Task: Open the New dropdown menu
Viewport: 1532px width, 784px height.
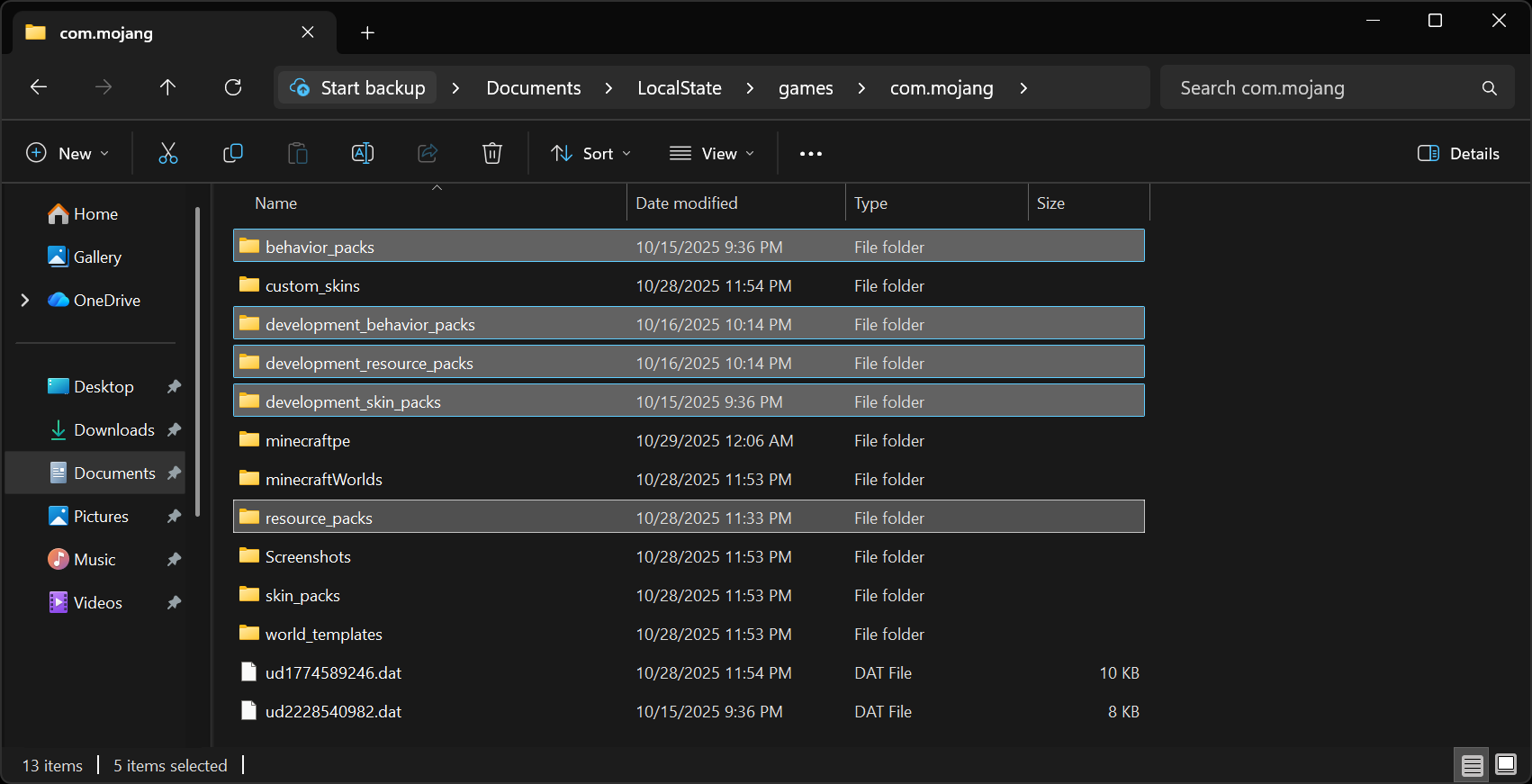Action: point(68,153)
